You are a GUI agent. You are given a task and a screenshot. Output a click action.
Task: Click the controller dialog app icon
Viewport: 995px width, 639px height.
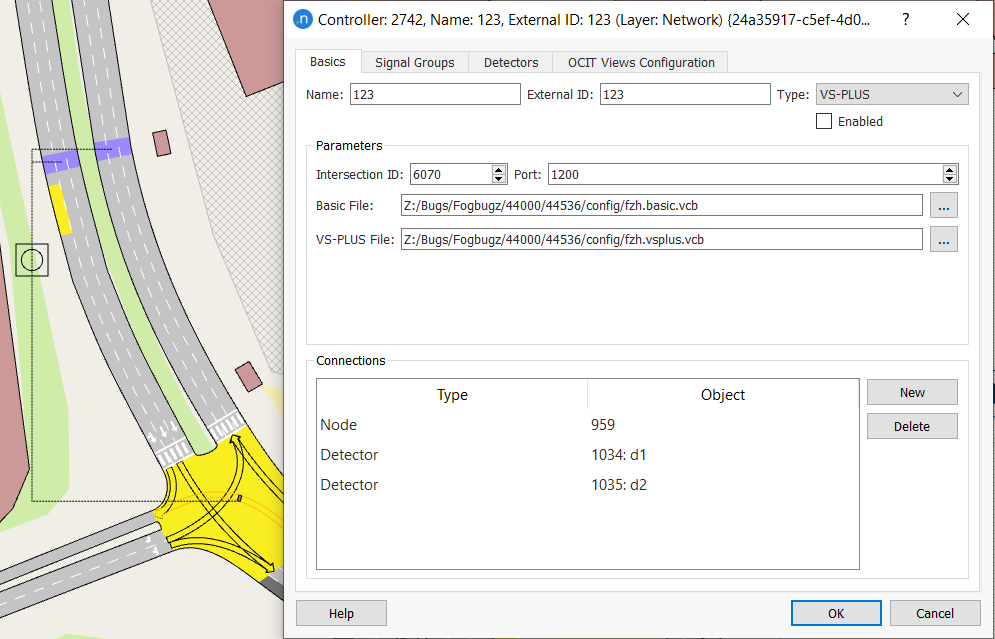click(x=301, y=19)
